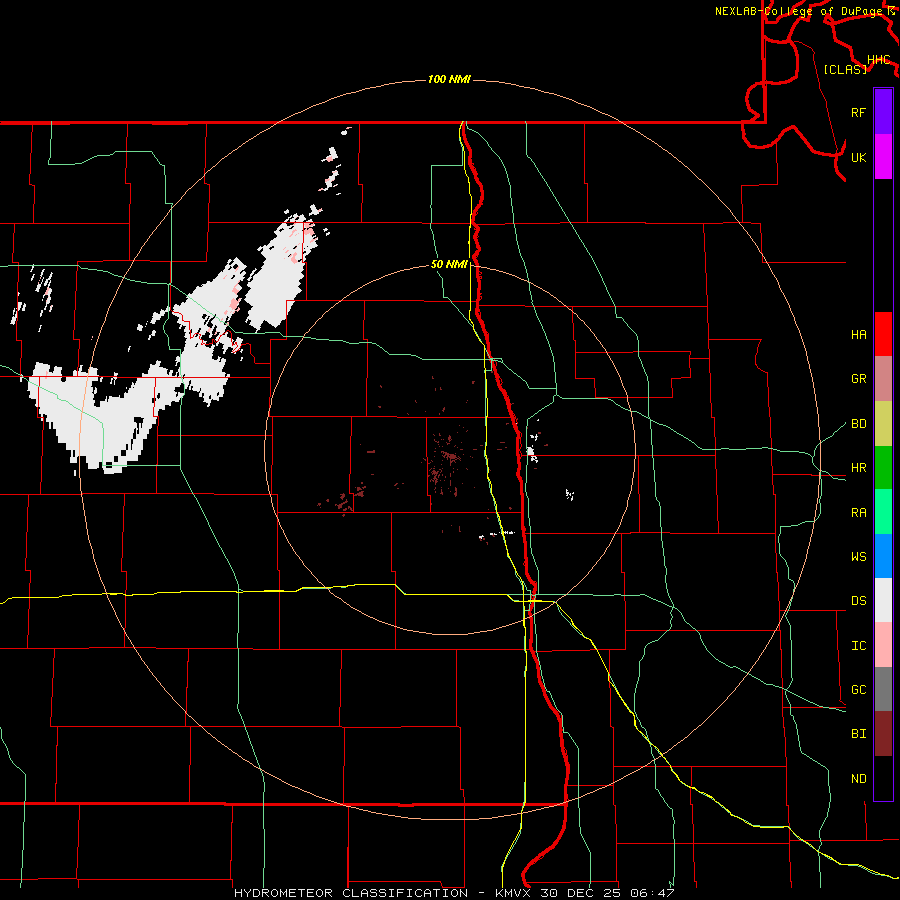Screen dimensions: 900x900
Task: Click the NEXLAB-College of DuPage credit text
Action: click(800, 11)
